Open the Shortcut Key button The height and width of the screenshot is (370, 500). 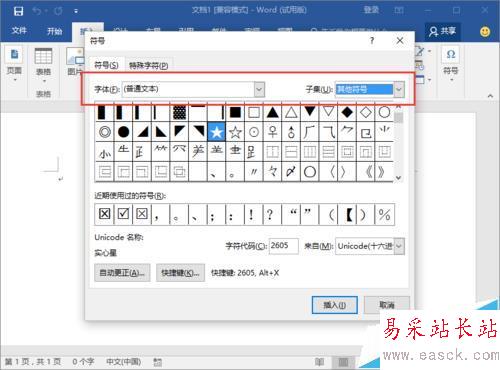pos(180,273)
